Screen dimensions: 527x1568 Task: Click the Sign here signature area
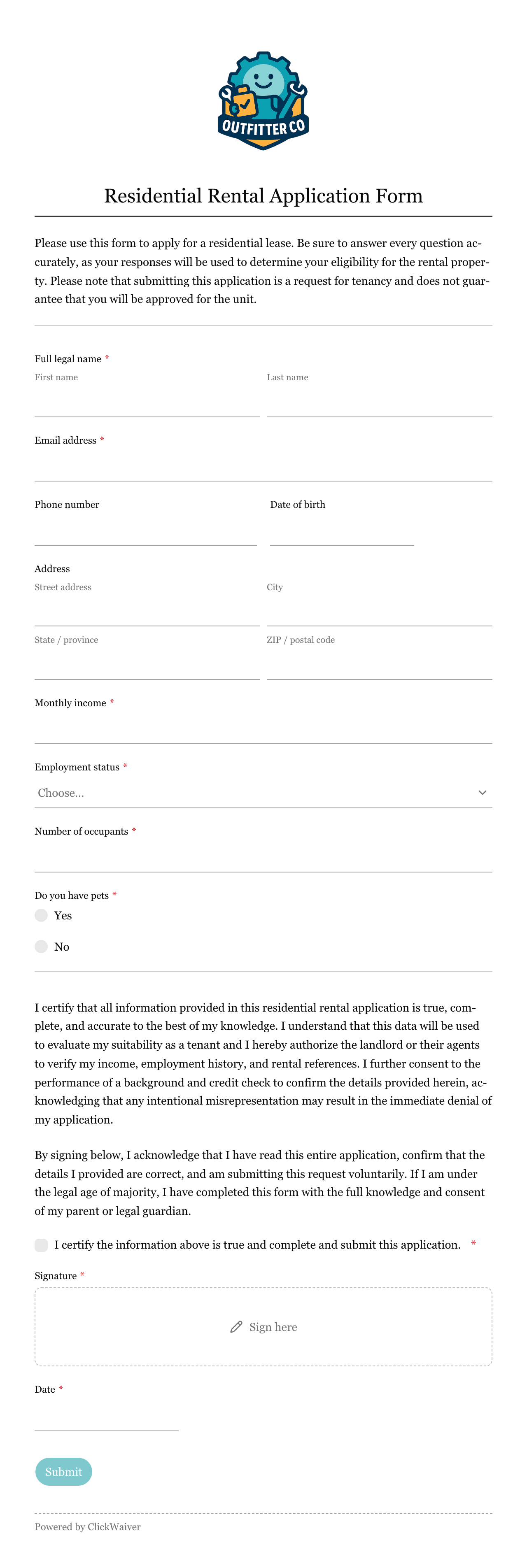tap(263, 1326)
